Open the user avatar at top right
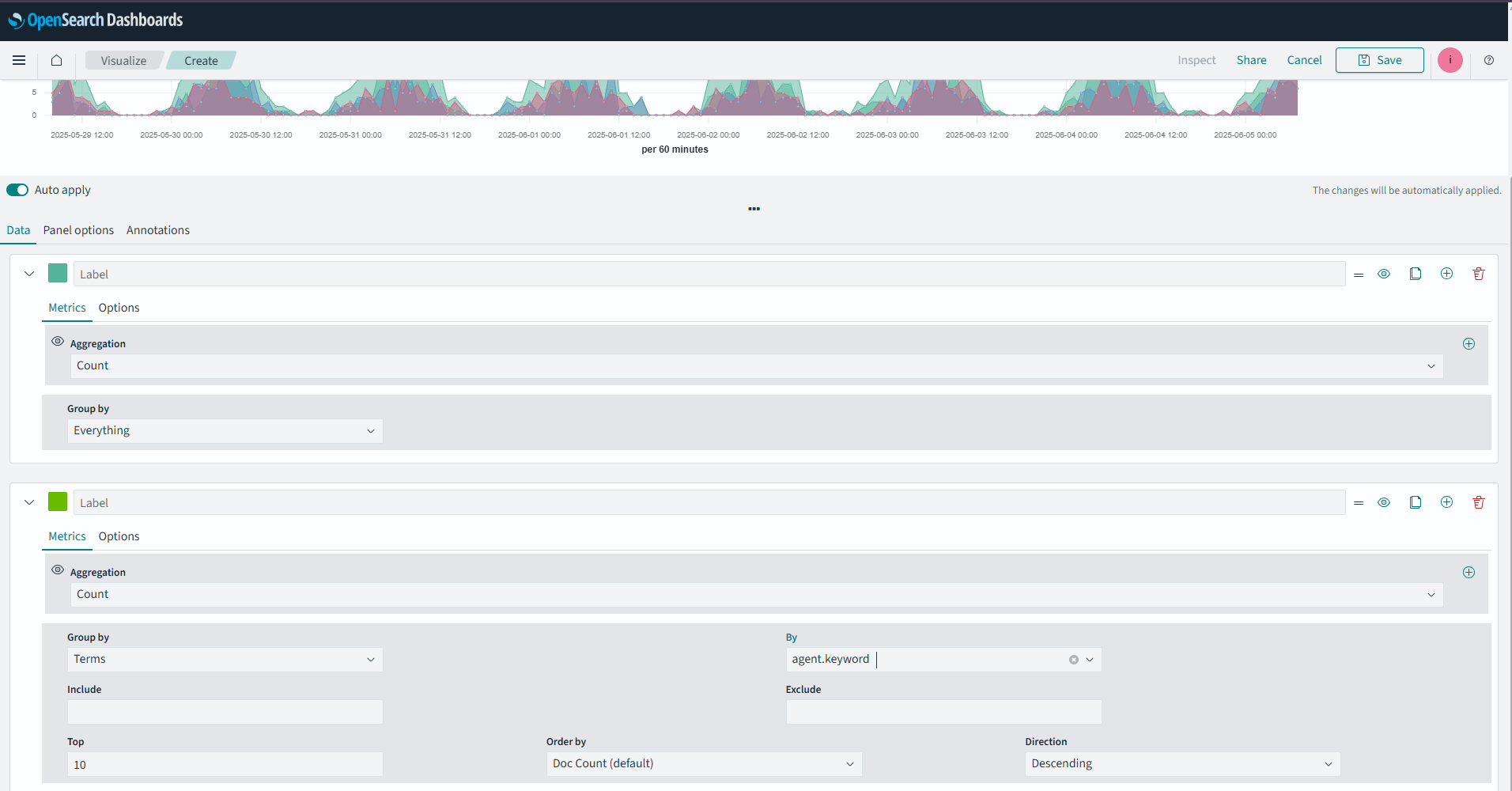1512x791 pixels. [x=1450, y=60]
